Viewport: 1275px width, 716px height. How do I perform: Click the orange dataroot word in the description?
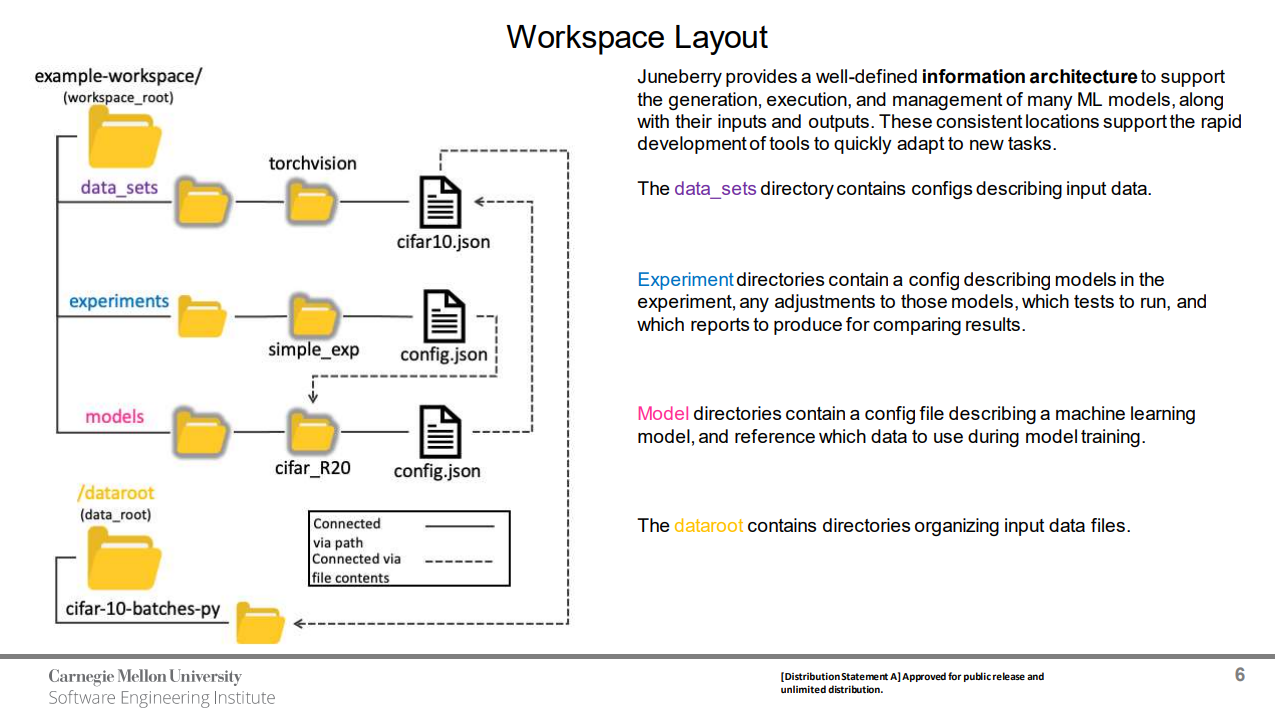709,525
